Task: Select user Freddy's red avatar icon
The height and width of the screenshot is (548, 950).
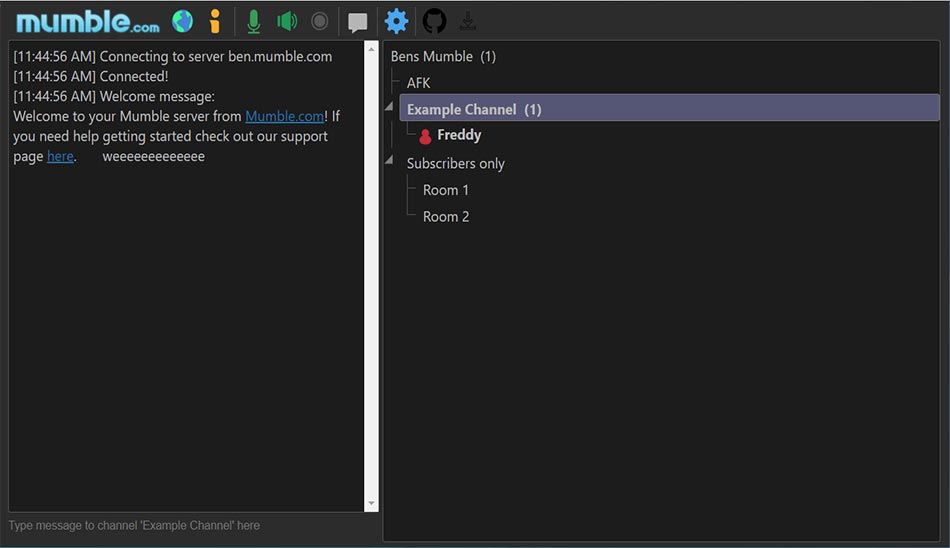Action: tap(425, 136)
